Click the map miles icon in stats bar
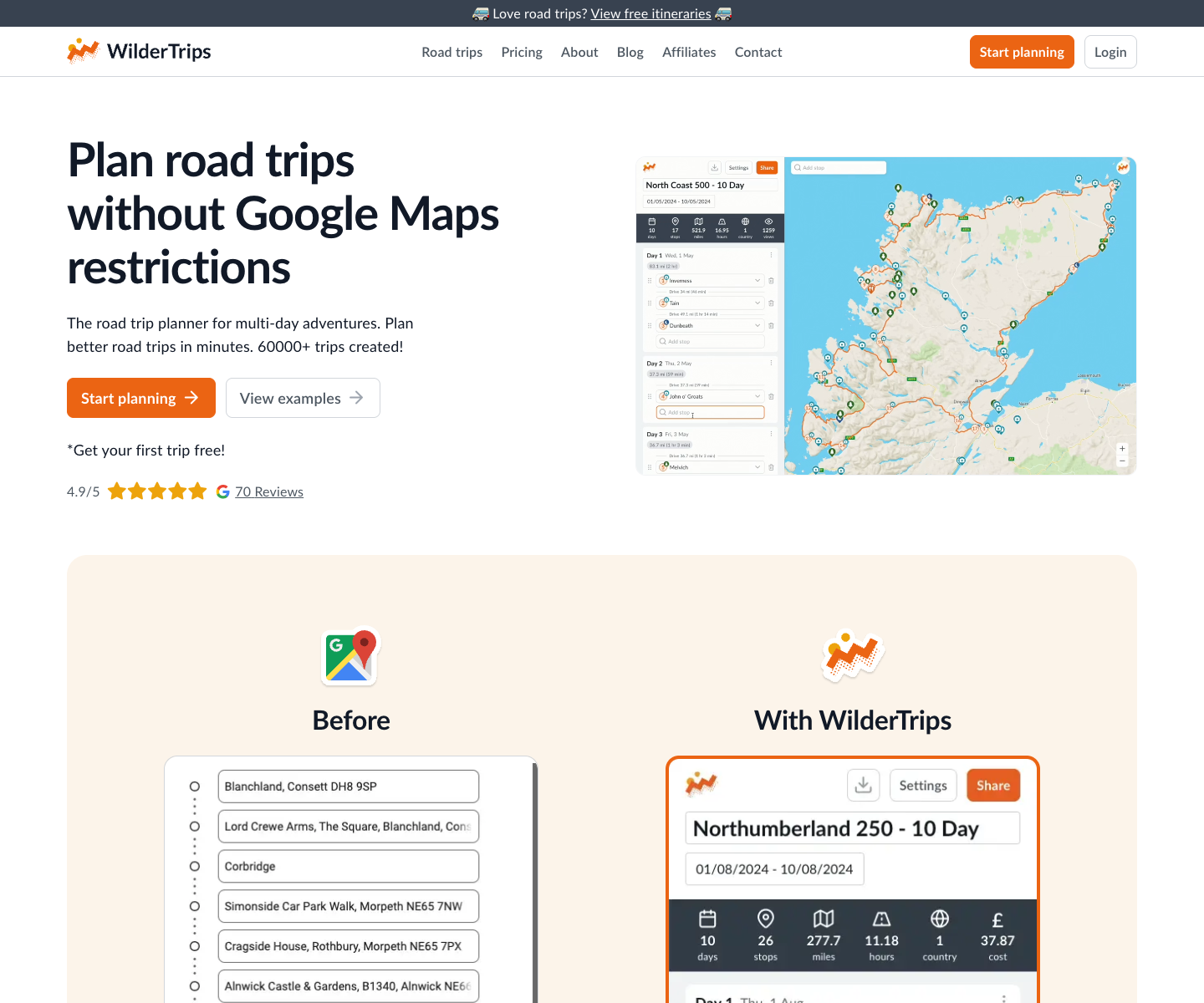The height and width of the screenshot is (1003, 1204). click(x=824, y=919)
